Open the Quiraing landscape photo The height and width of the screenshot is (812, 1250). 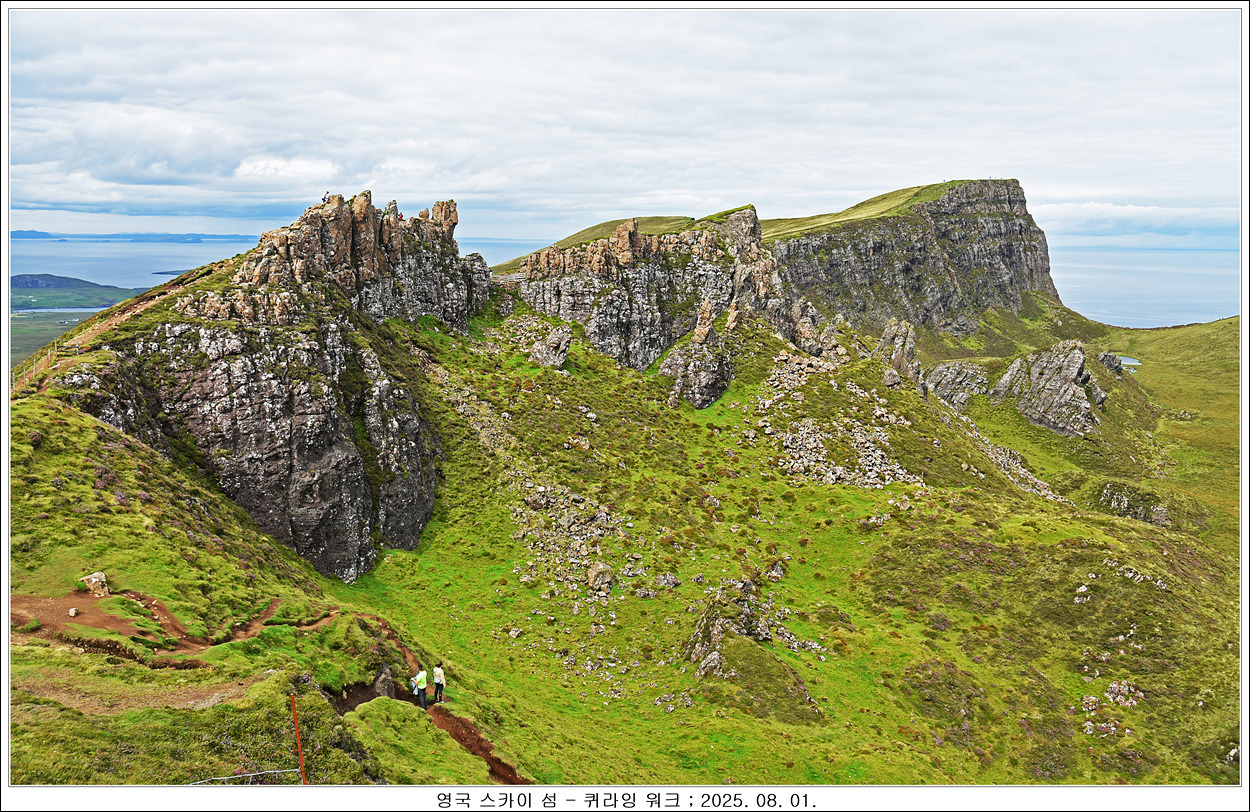[x=625, y=397]
